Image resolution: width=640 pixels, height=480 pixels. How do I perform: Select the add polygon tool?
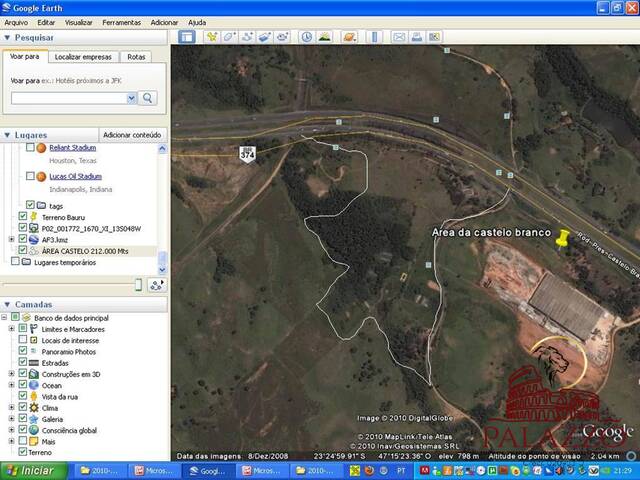[x=229, y=37]
